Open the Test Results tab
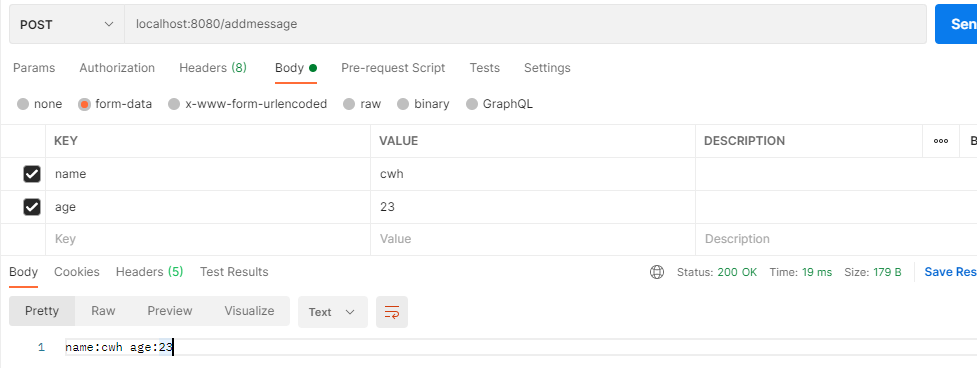 (234, 272)
